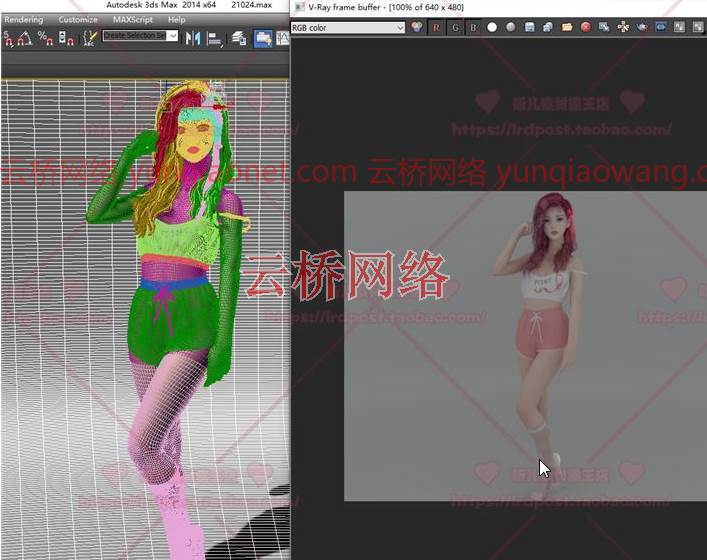Toggle the 2.5D Snaps tool
The height and width of the screenshot is (560, 707).
pyautogui.click(x=8, y=39)
